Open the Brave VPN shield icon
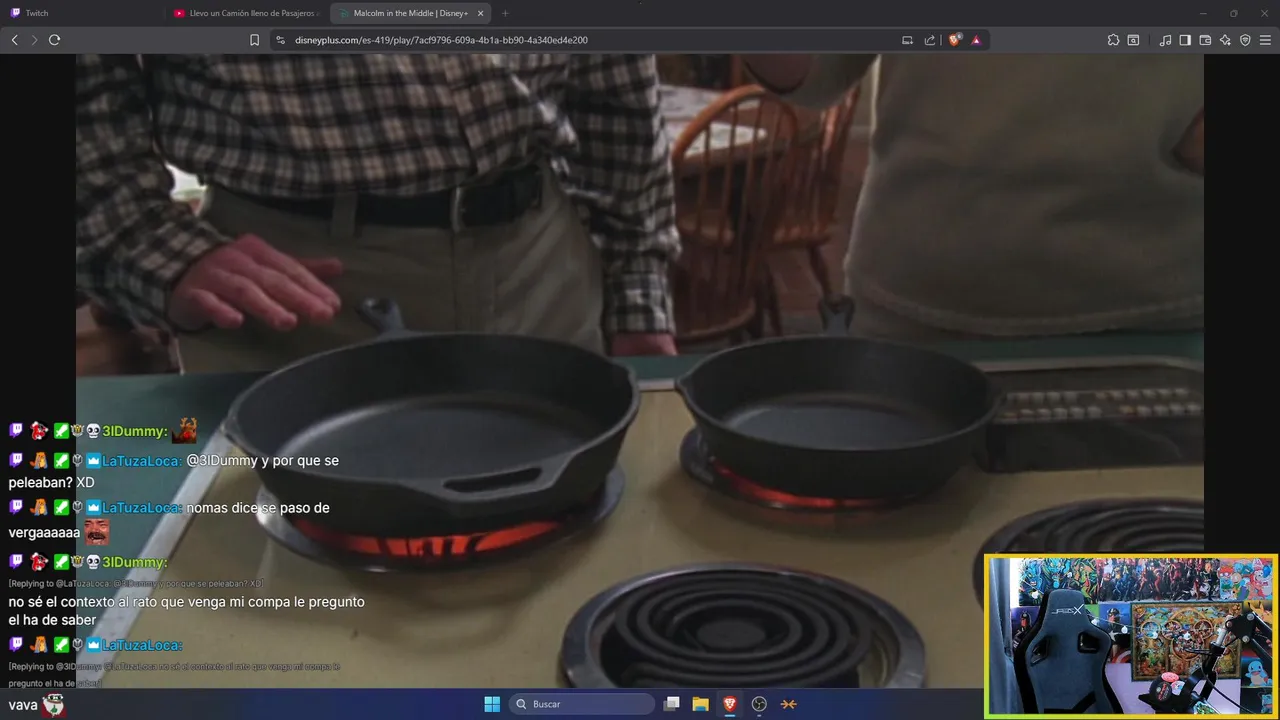The image size is (1280, 720). [1245, 40]
